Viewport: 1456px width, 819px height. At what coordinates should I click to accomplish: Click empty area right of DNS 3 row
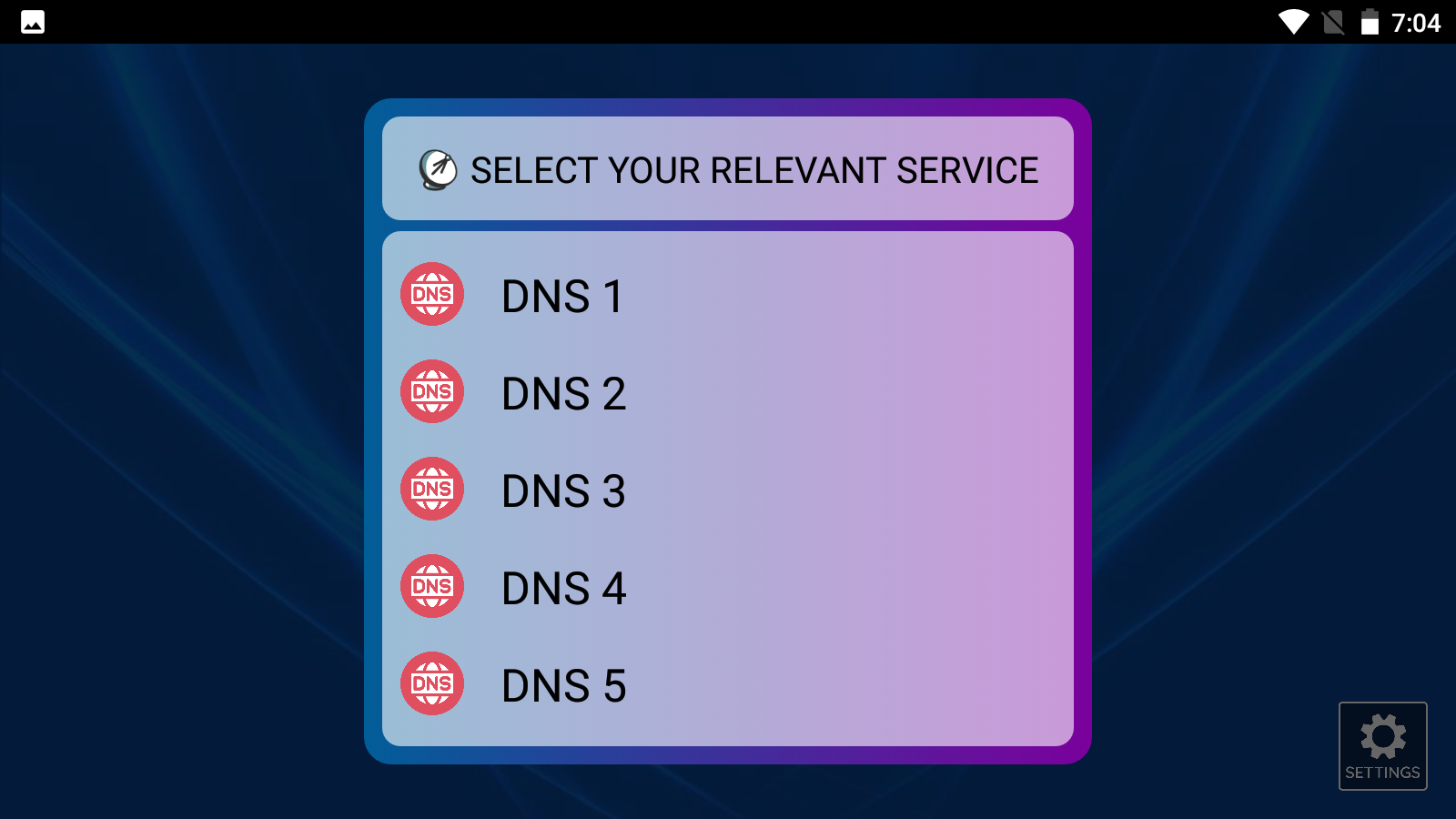click(x=846, y=490)
